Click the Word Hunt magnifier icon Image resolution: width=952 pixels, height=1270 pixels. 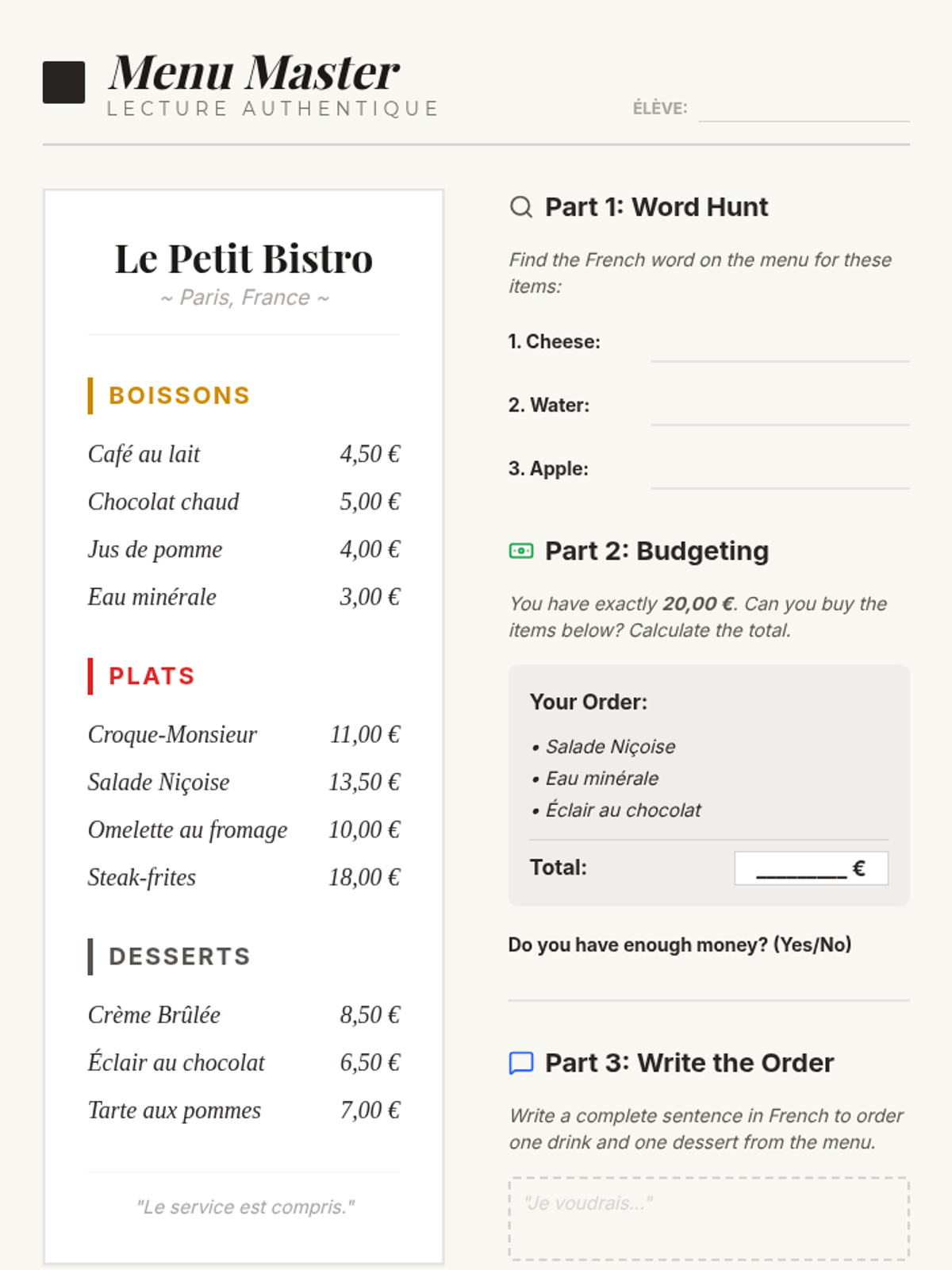click(x=521, y=207)
